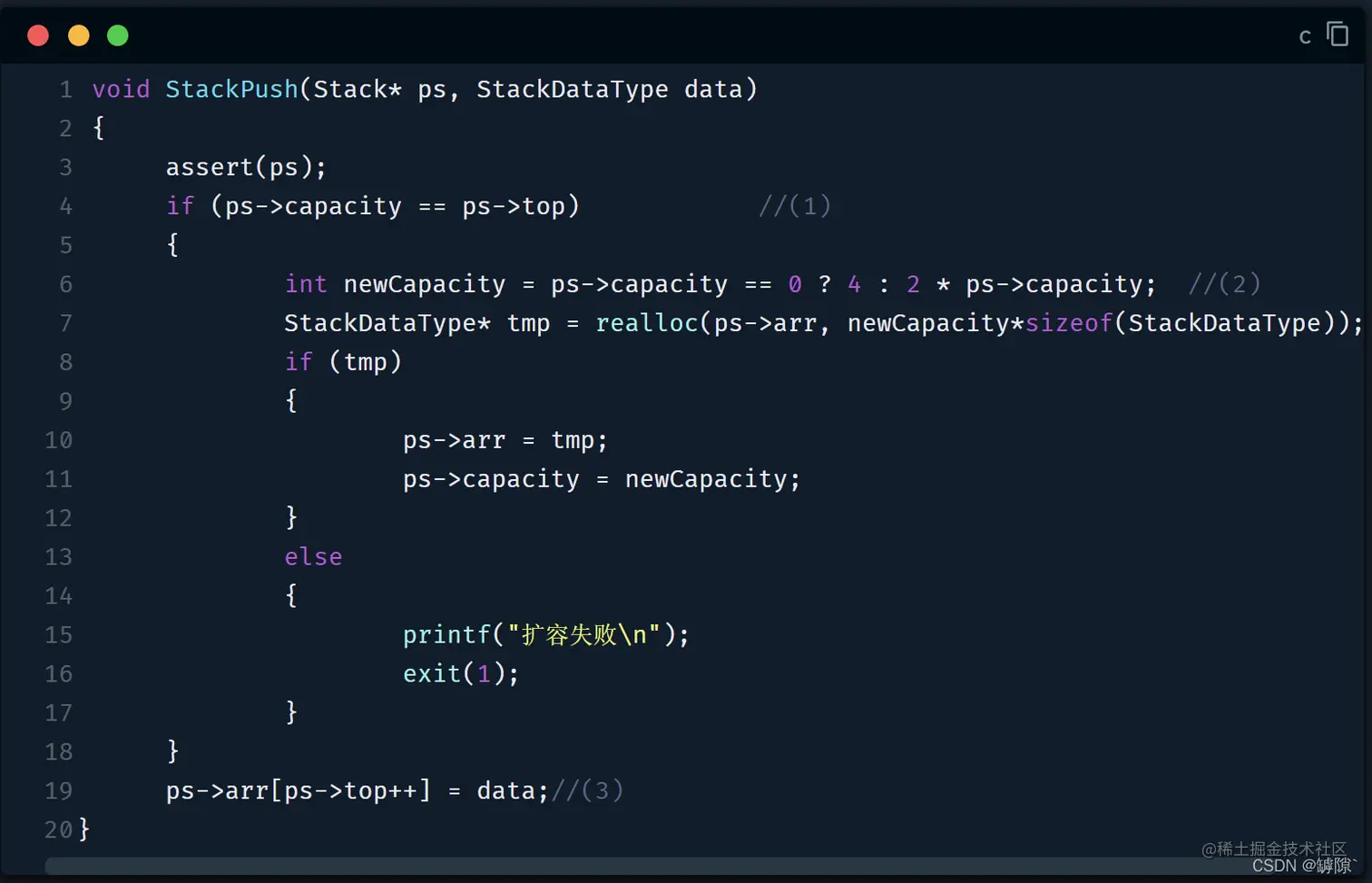This screenshot has height=883, width=1372.
Task: Click the green maximize dot
Action: [118, 35]
